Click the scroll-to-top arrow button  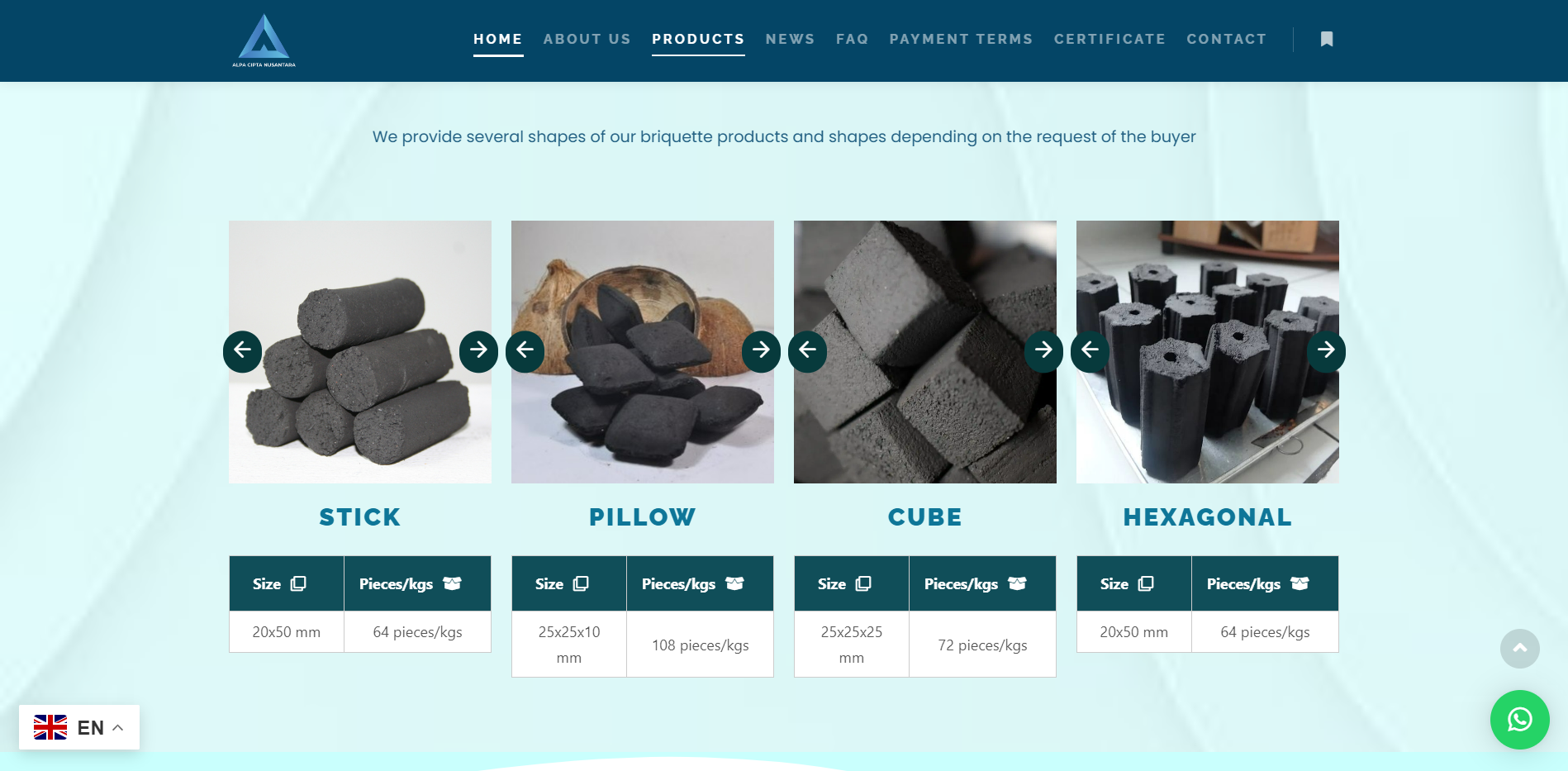click(1519, 649)
